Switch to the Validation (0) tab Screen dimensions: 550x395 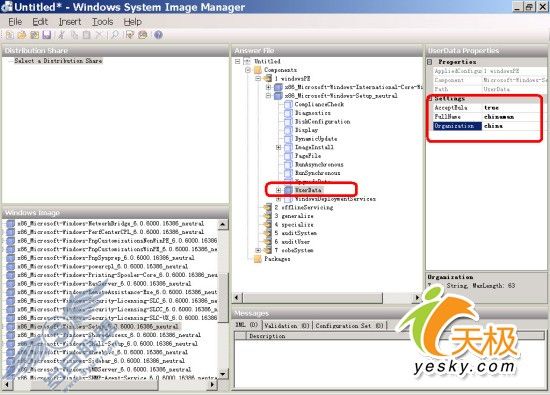(287, 326)
